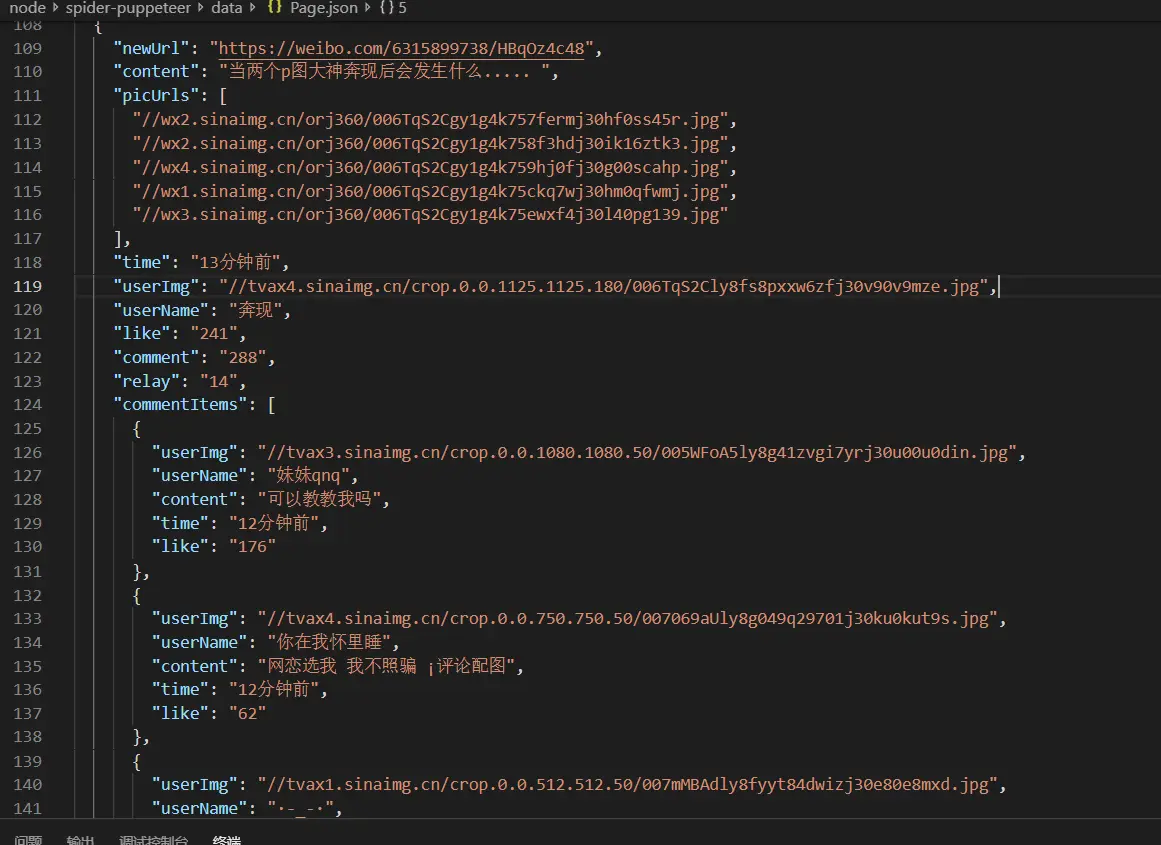Image resolution: width=1161 pixels, height=845 pixels.
Task: Switch to the 调试控制台 panel tab
Action: [154, 839]
